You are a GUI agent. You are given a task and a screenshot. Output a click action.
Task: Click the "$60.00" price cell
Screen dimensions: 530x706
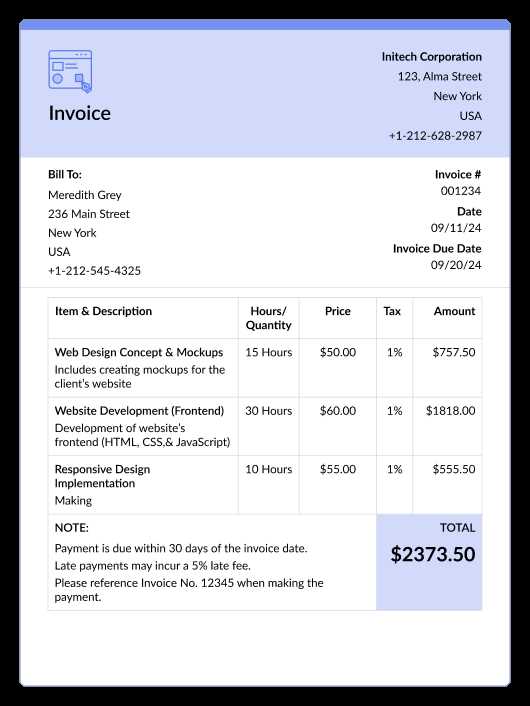coord(338,411)
